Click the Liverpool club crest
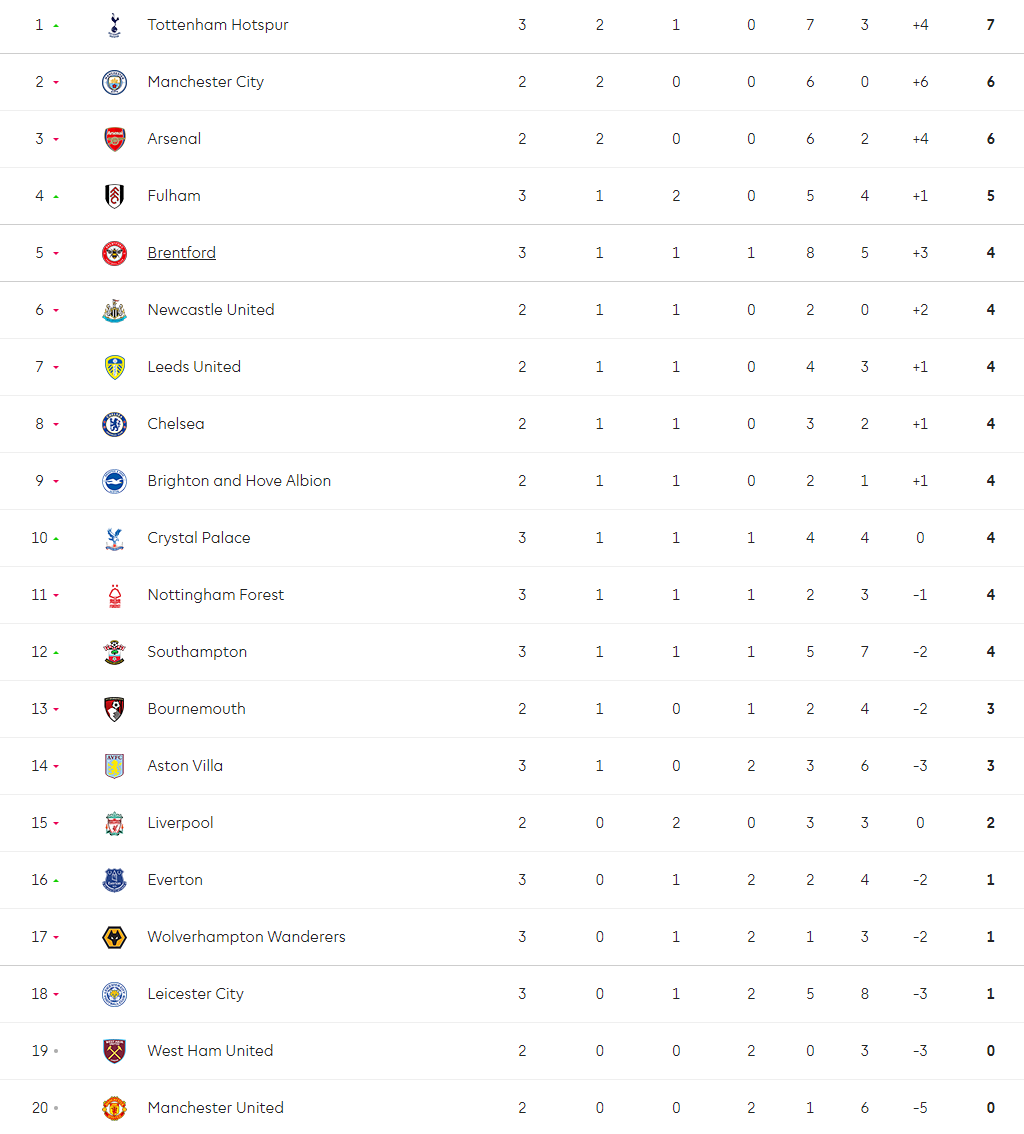1024x1134 pixels. click(114, 823)
